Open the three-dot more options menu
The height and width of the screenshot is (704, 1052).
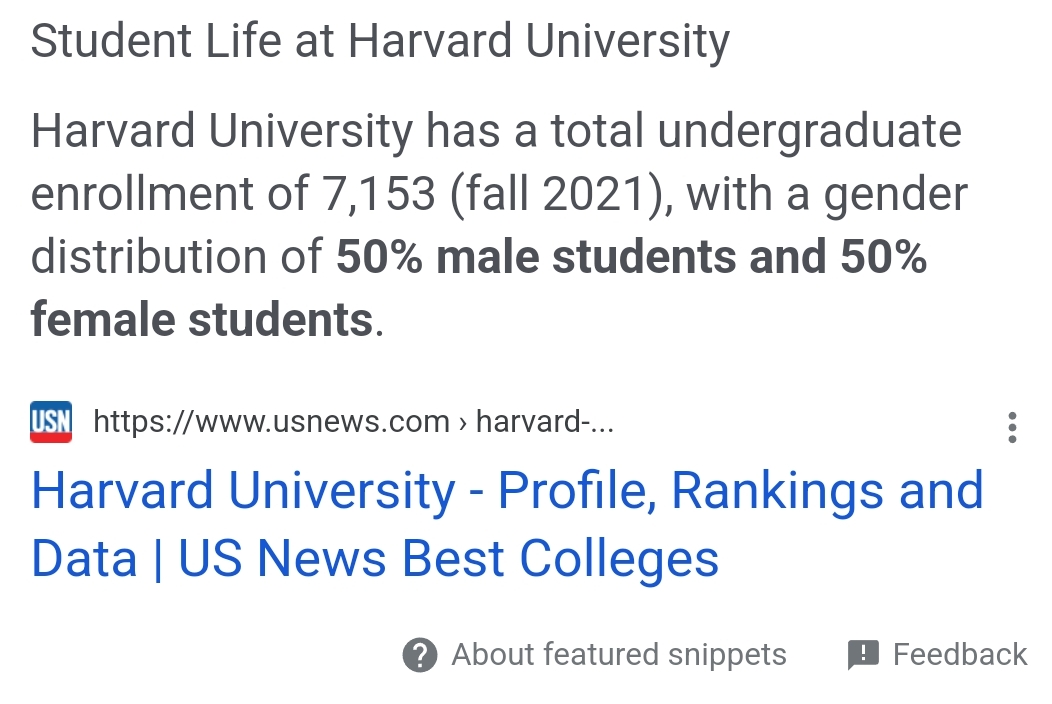[x=1012, y=427]
